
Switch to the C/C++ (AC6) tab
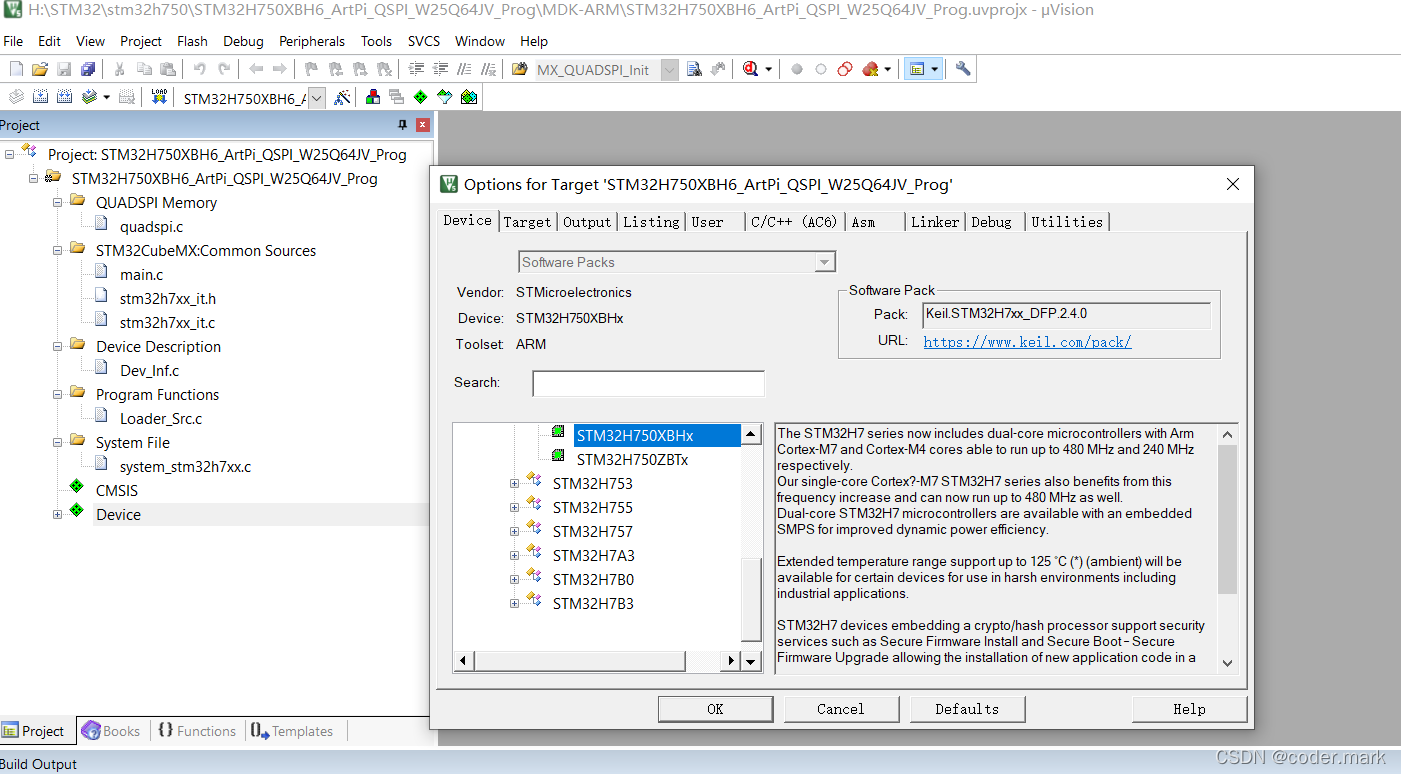coord(794,222)
